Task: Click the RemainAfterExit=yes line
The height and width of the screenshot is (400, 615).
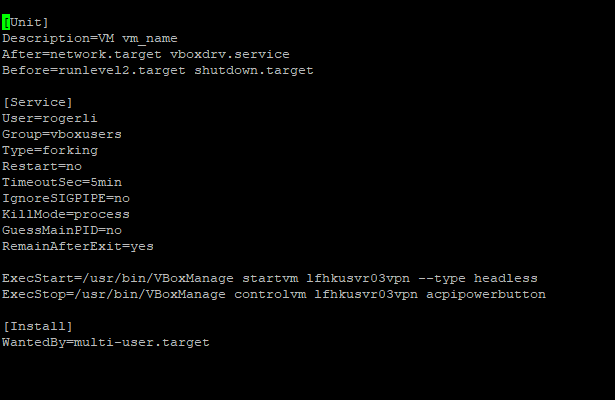Action: click(x=78, y=246)
